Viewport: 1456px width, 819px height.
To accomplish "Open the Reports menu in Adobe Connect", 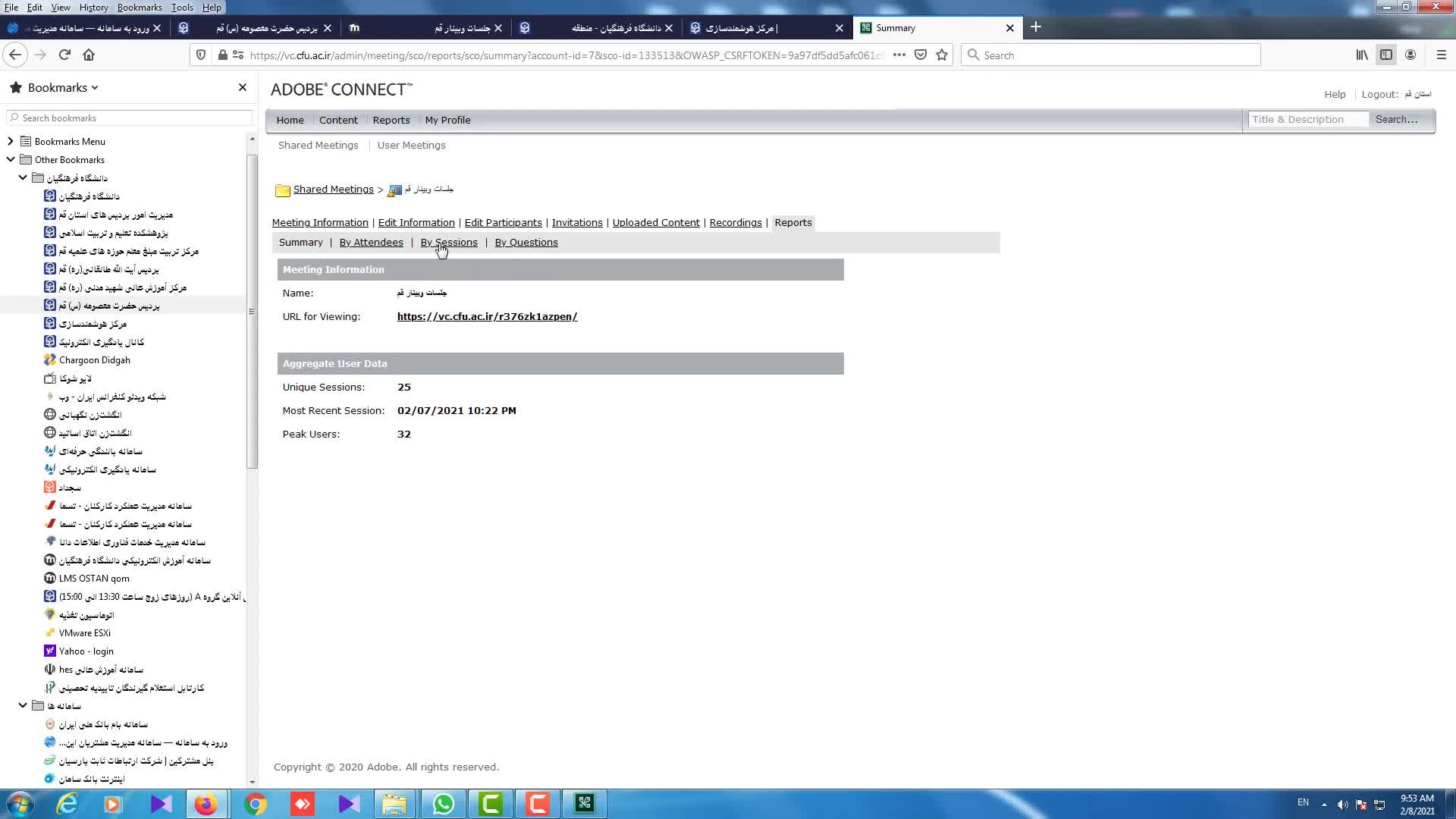I will point(391,120).
